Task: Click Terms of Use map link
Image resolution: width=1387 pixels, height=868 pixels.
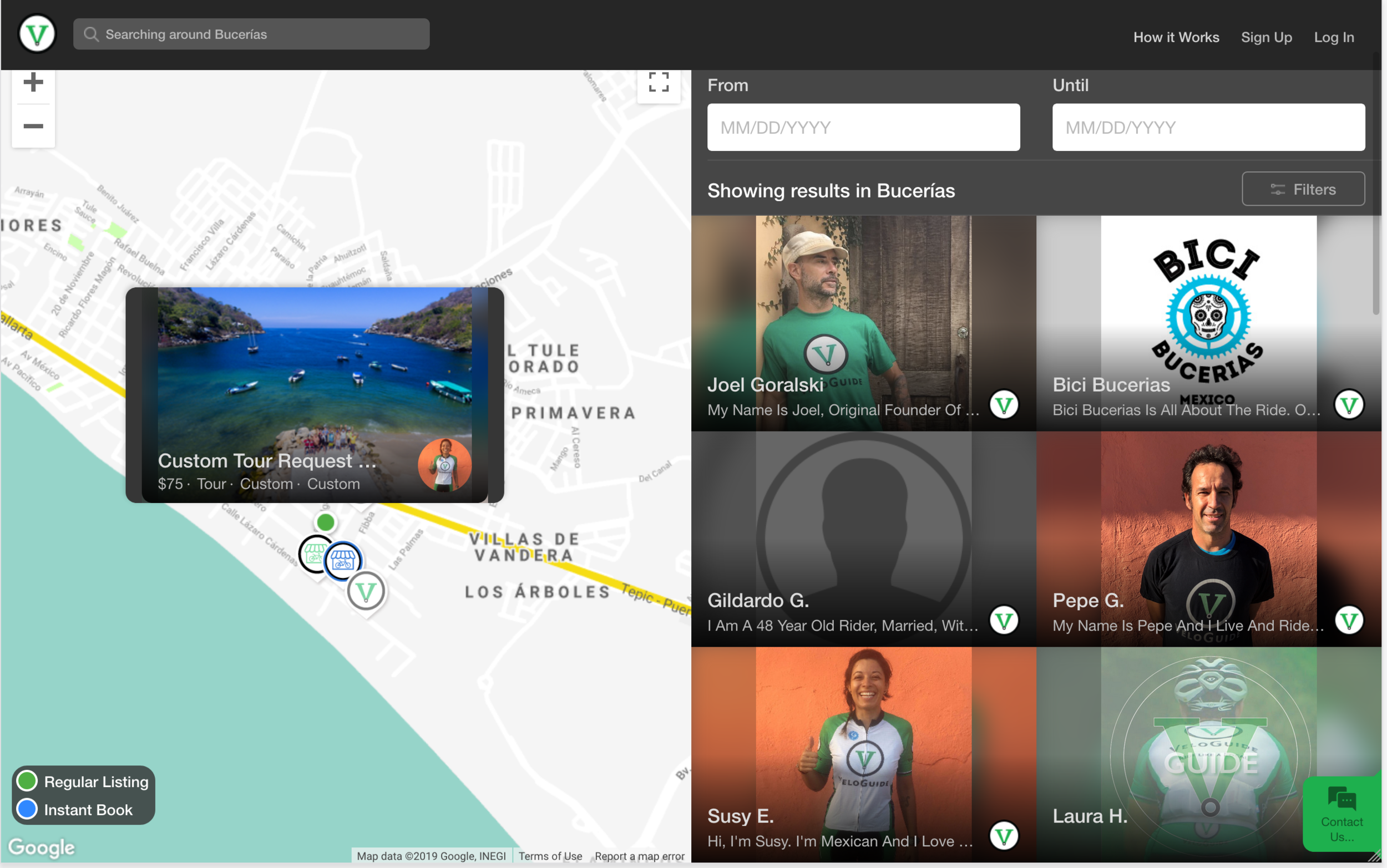Action: tap(550, 856)
